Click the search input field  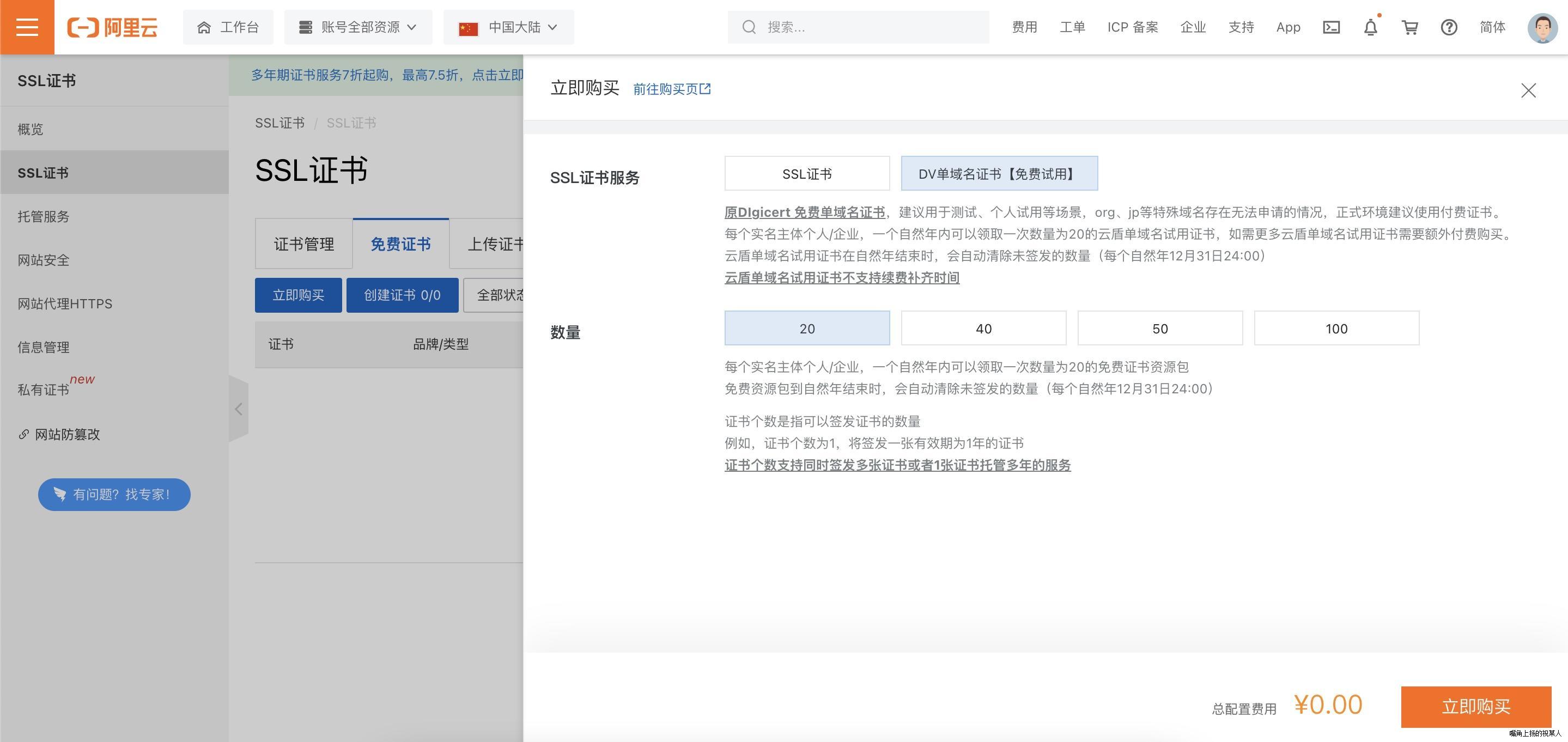point(858,27)
